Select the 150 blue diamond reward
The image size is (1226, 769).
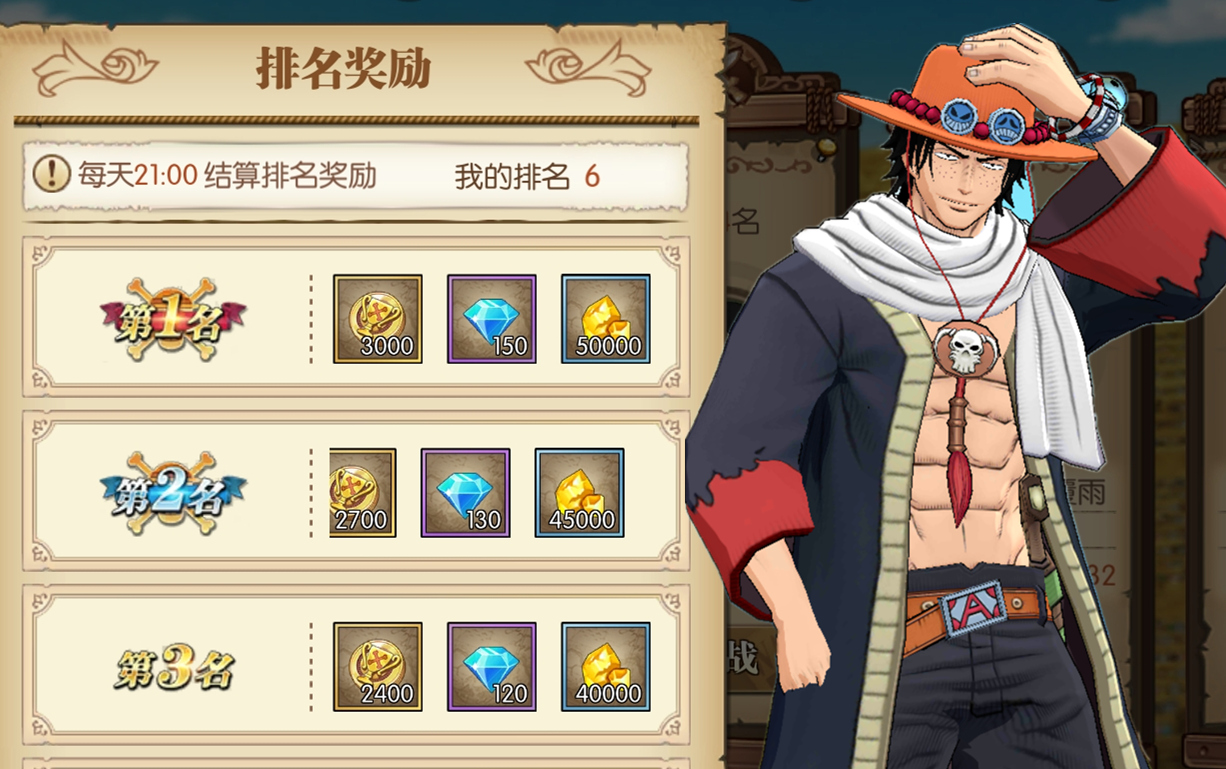coord(491,319)
